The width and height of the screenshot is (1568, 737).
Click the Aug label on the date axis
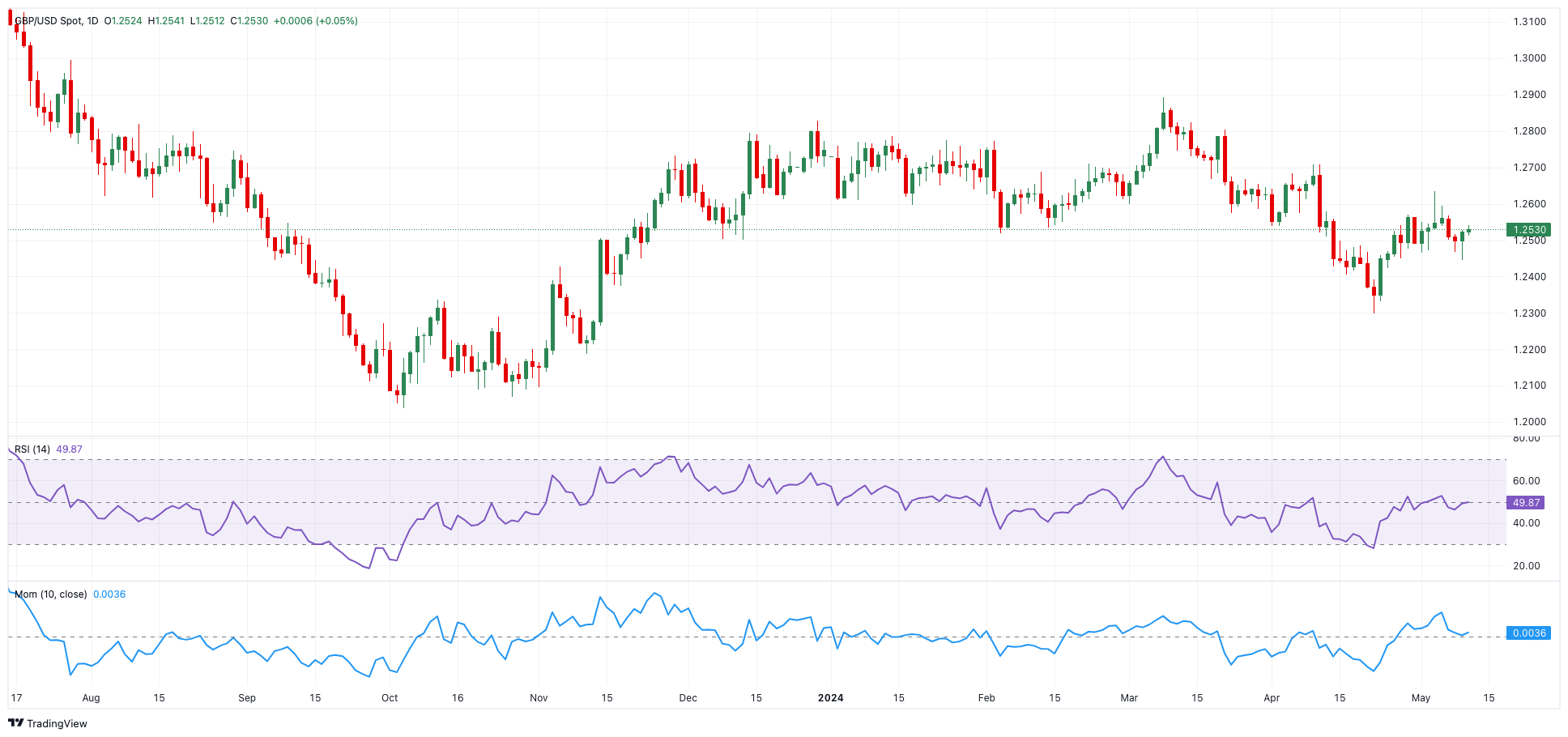point(91,698)
